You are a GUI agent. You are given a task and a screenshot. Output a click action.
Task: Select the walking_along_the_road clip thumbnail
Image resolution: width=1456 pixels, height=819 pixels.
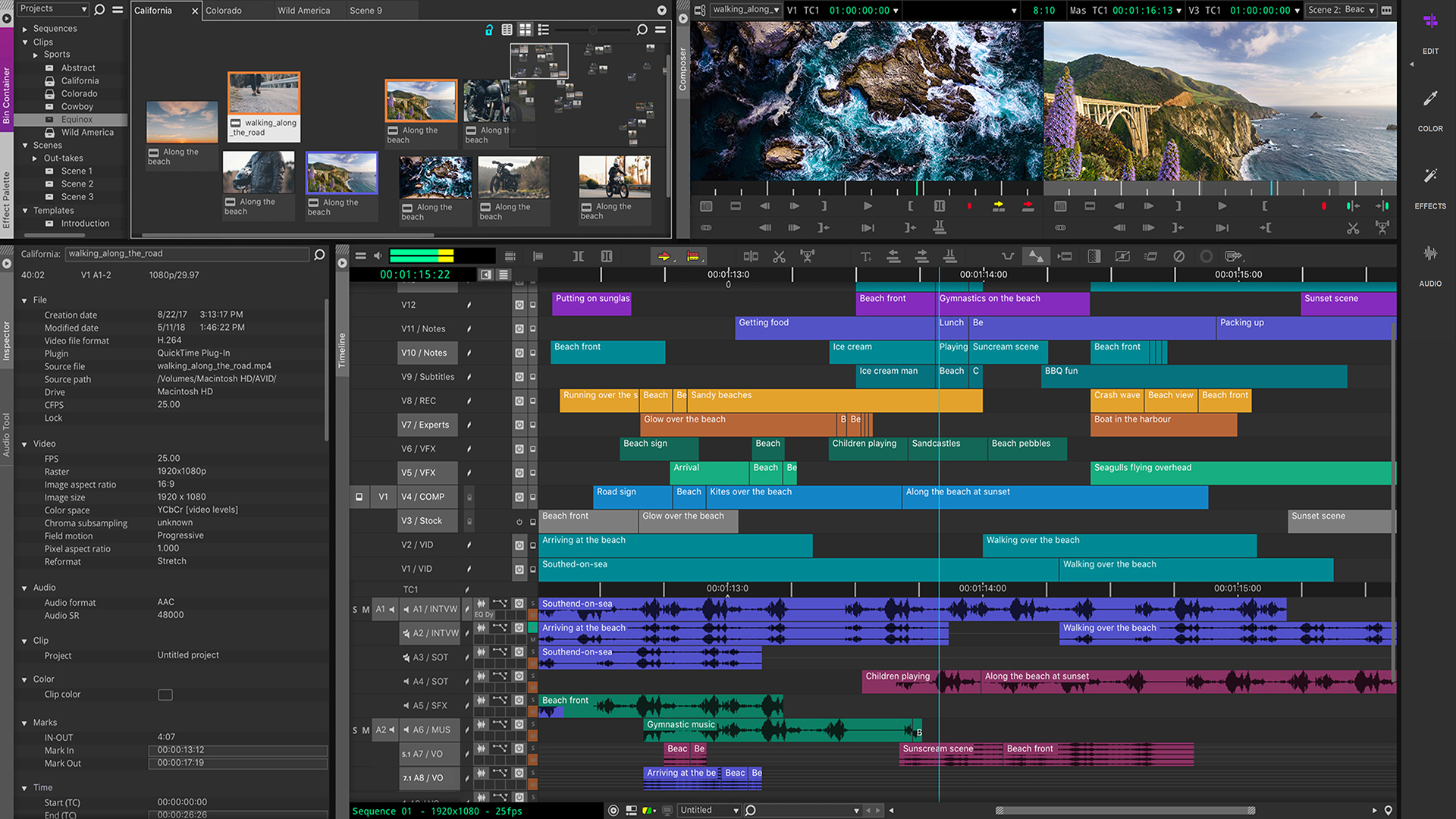coord(263,94)
